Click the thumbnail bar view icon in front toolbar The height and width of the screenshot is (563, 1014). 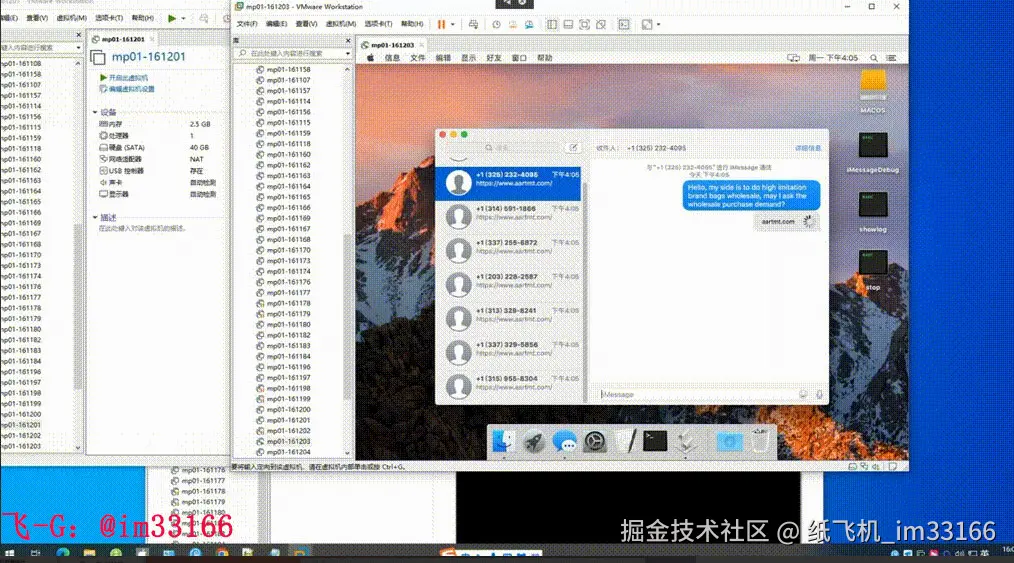click(568, 25)
